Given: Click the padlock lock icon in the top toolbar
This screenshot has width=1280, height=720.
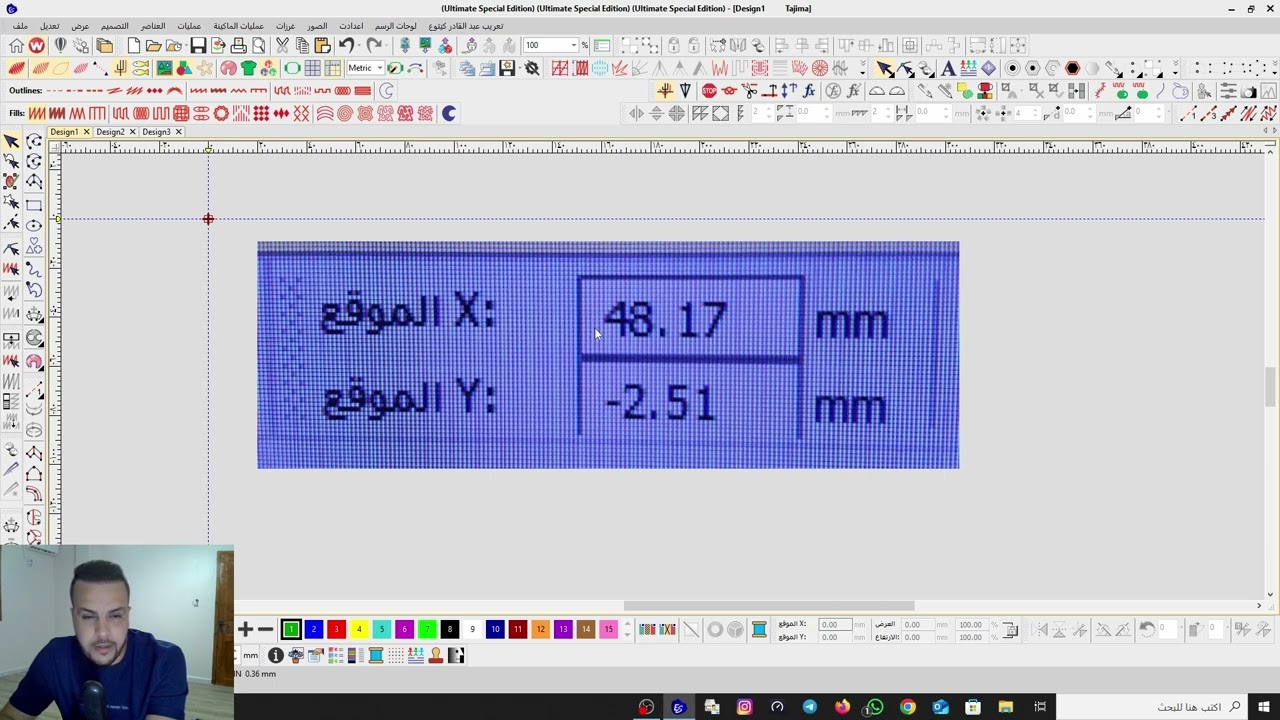Looking at the screenshot, I should point(673,45).
